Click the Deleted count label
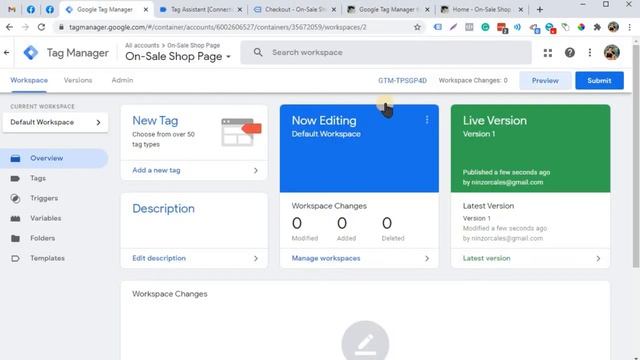The width and height of the screenshot is (640, 360). point(393,238)
